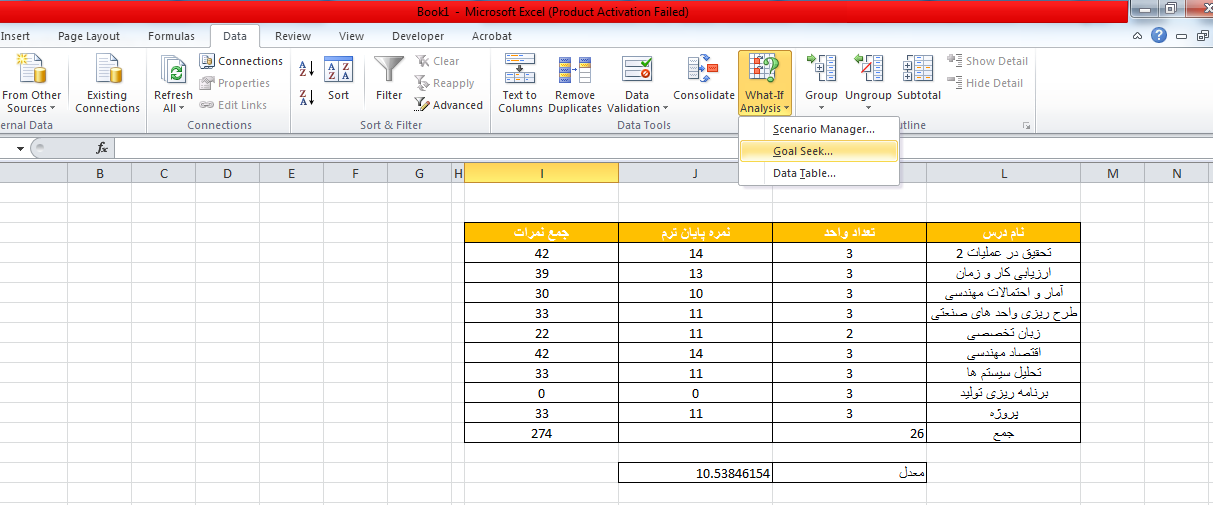Click the header cell جمع نمرات

coord(541,232)
